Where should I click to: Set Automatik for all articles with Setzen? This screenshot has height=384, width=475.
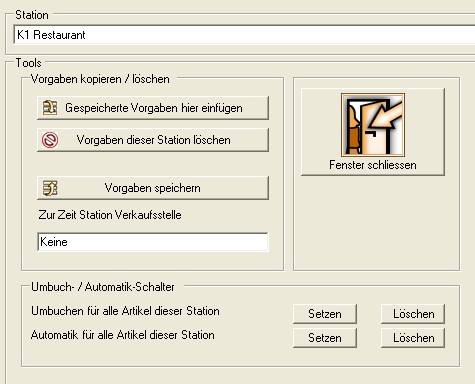point(325,338)
